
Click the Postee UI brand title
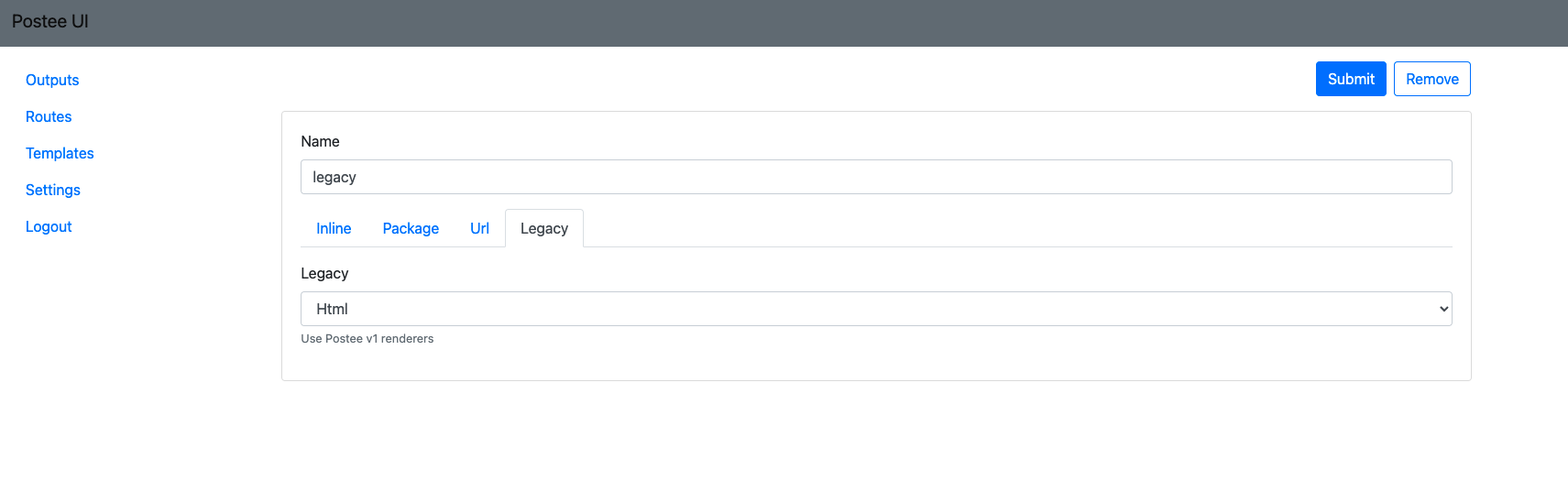tap(50, 21)
